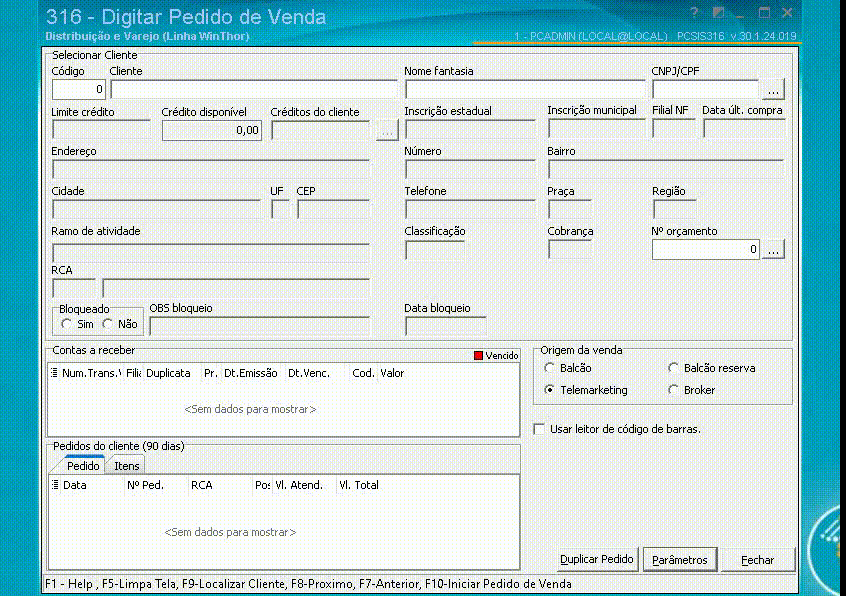
Task: Click the Ramo de atividade field
Action: pyautogui.click(x=211, y=252)
